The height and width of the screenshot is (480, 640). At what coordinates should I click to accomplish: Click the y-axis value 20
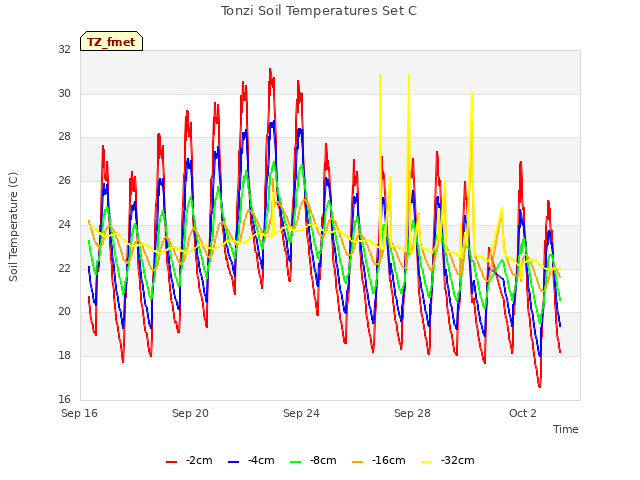click(x=64, y=312)
